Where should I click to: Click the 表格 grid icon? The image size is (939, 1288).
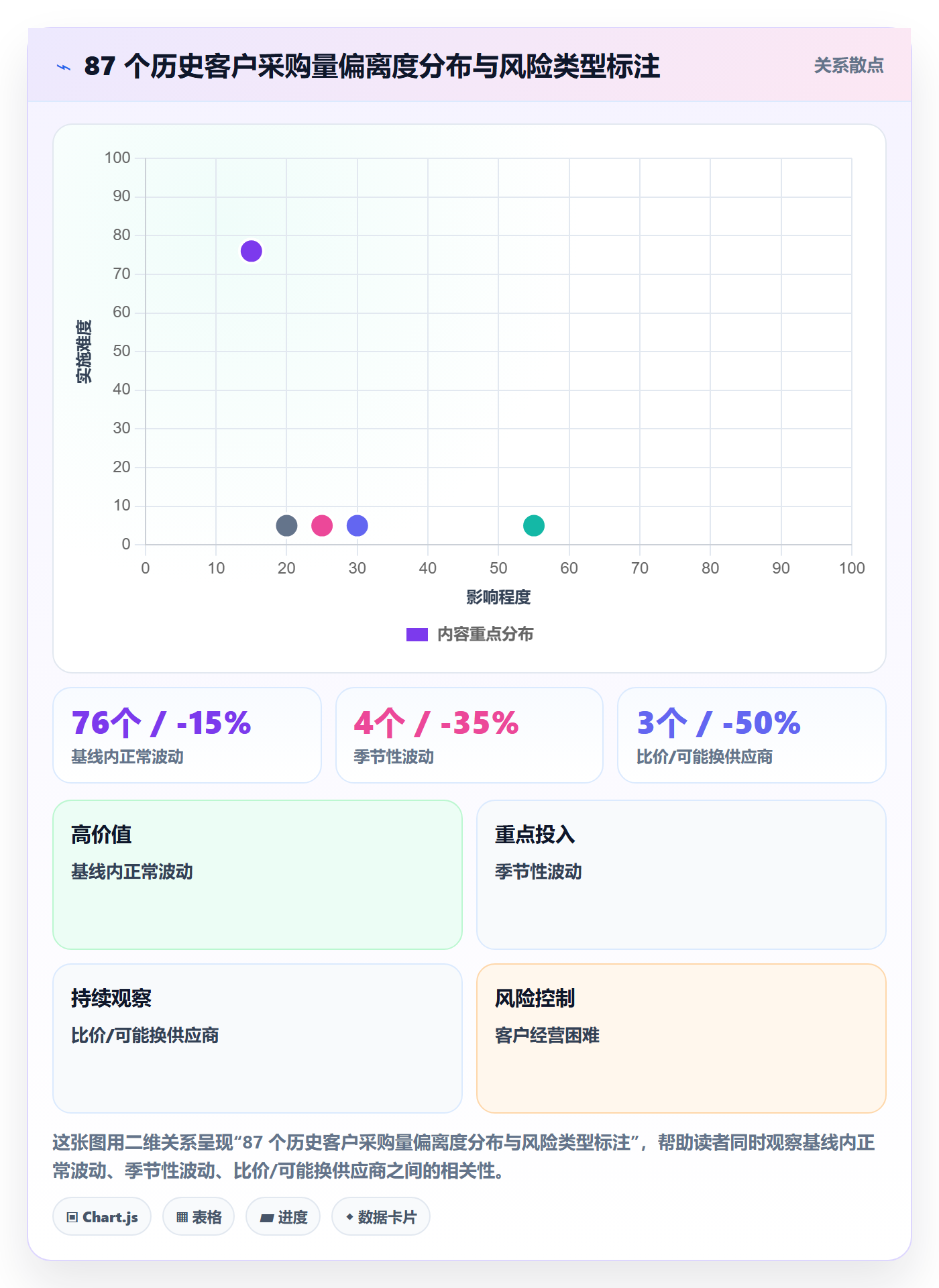coord(182,1218)
